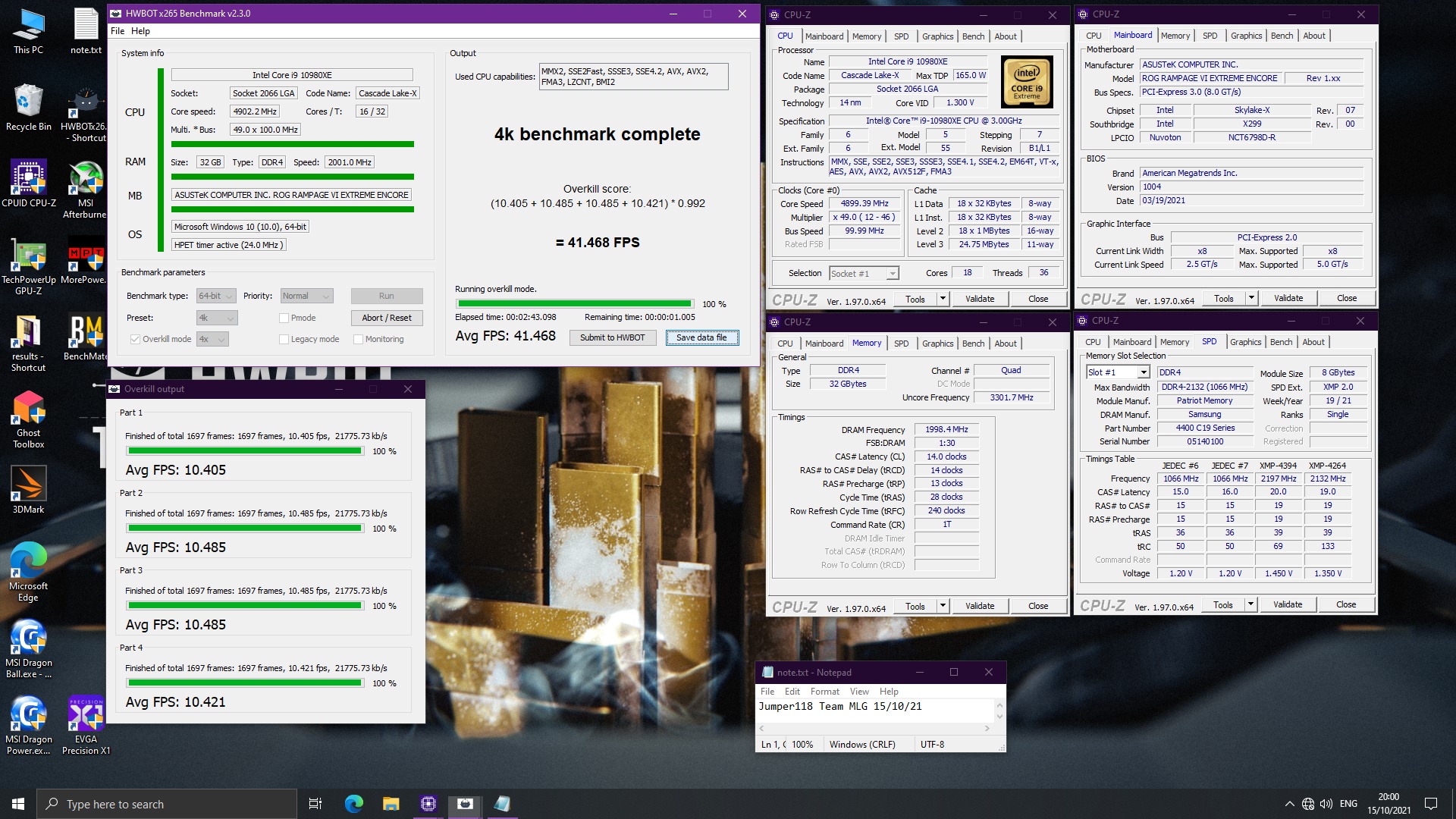The image size is (1456, 819).
Task: Open MorePower desktop shortcut
Action: coord(85,261)
